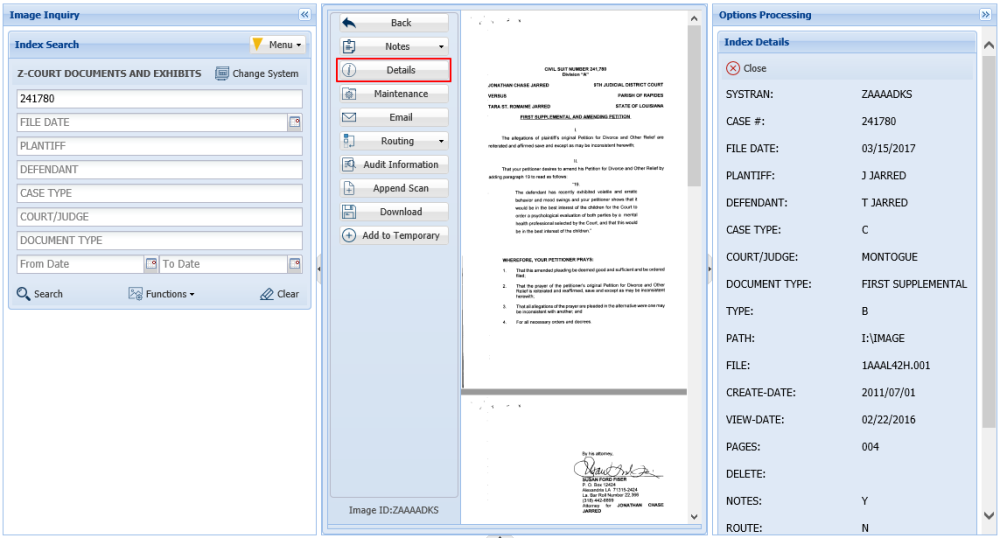Viewport: 1000px width, 538px height.
Task: Go Back from the image viewer
Action: point(393,23)
